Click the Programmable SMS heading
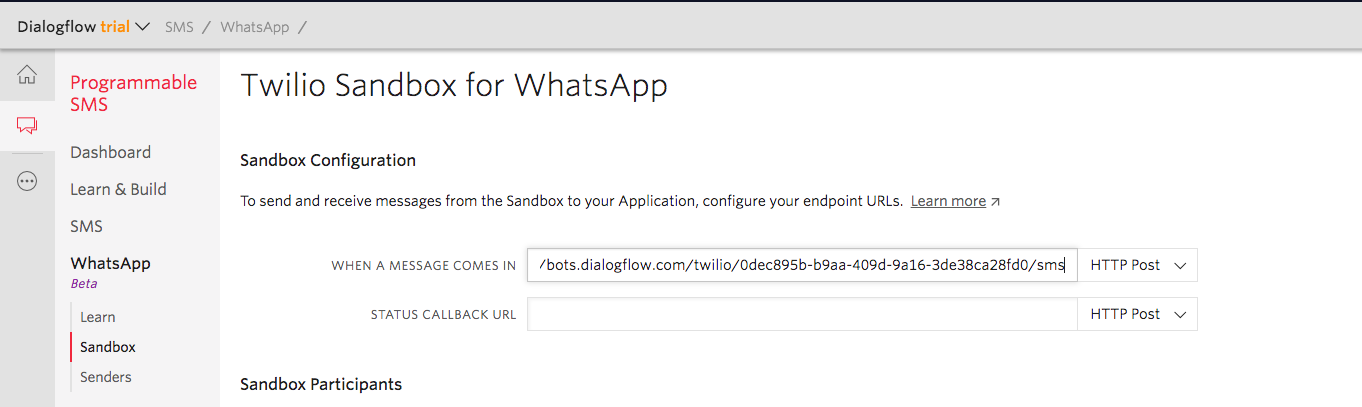The width and height of the screenshot is (1362, 407). coord(134,93)
